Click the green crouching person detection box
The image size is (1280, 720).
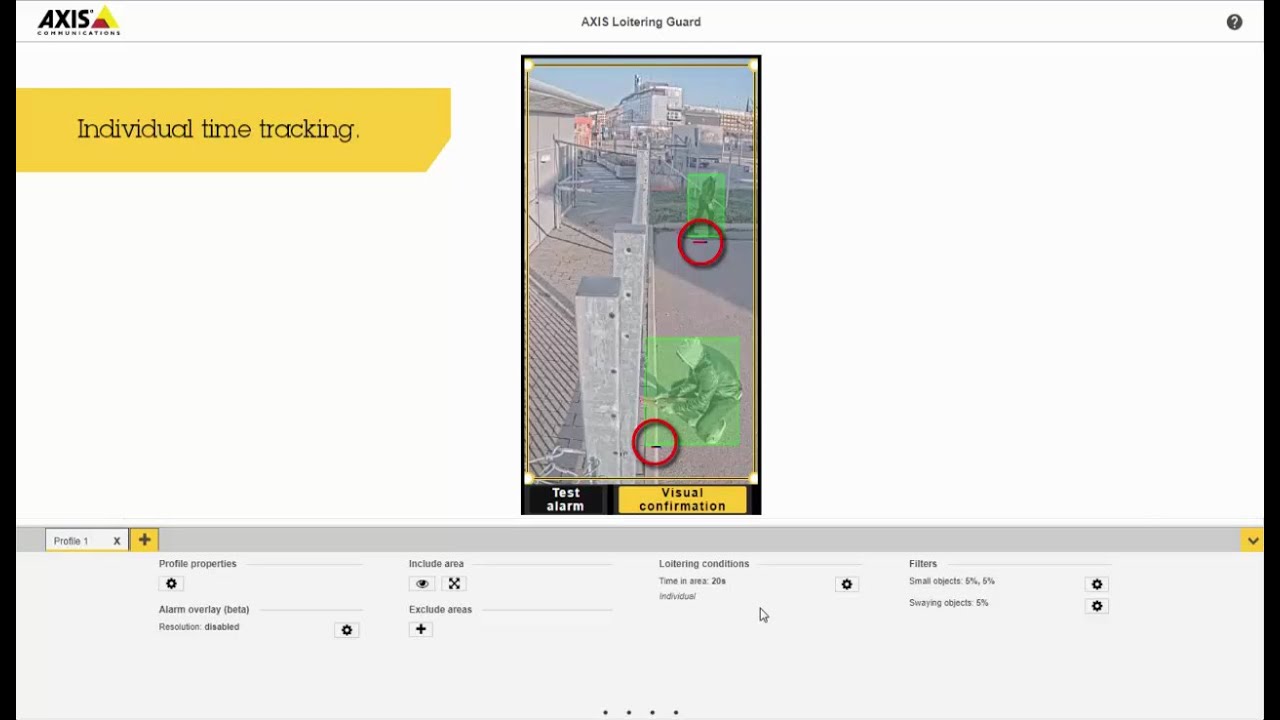(694, 391)
